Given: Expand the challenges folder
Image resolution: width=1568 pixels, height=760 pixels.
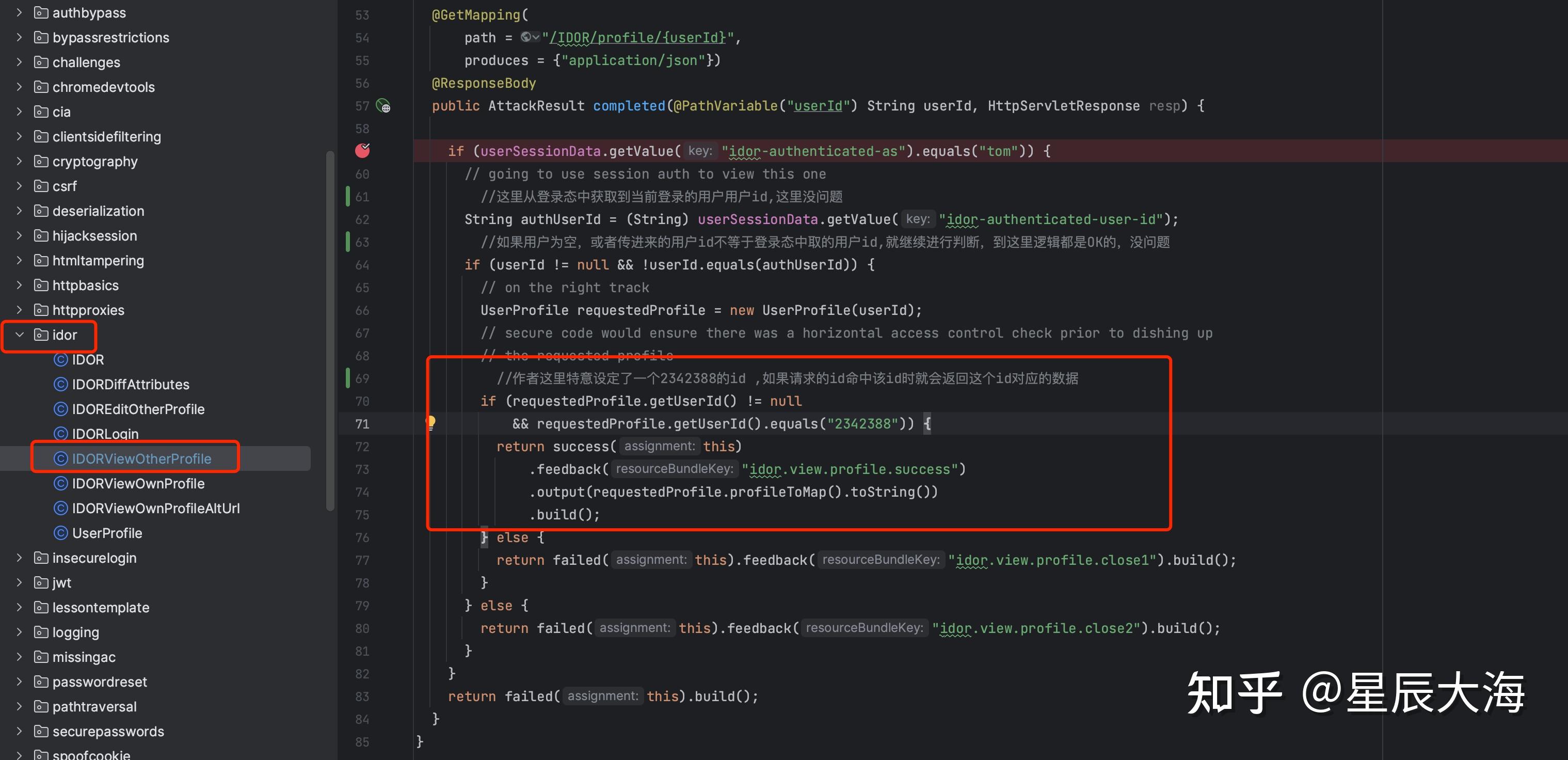Looking at the screenshot, I should (x=19, y=62).
